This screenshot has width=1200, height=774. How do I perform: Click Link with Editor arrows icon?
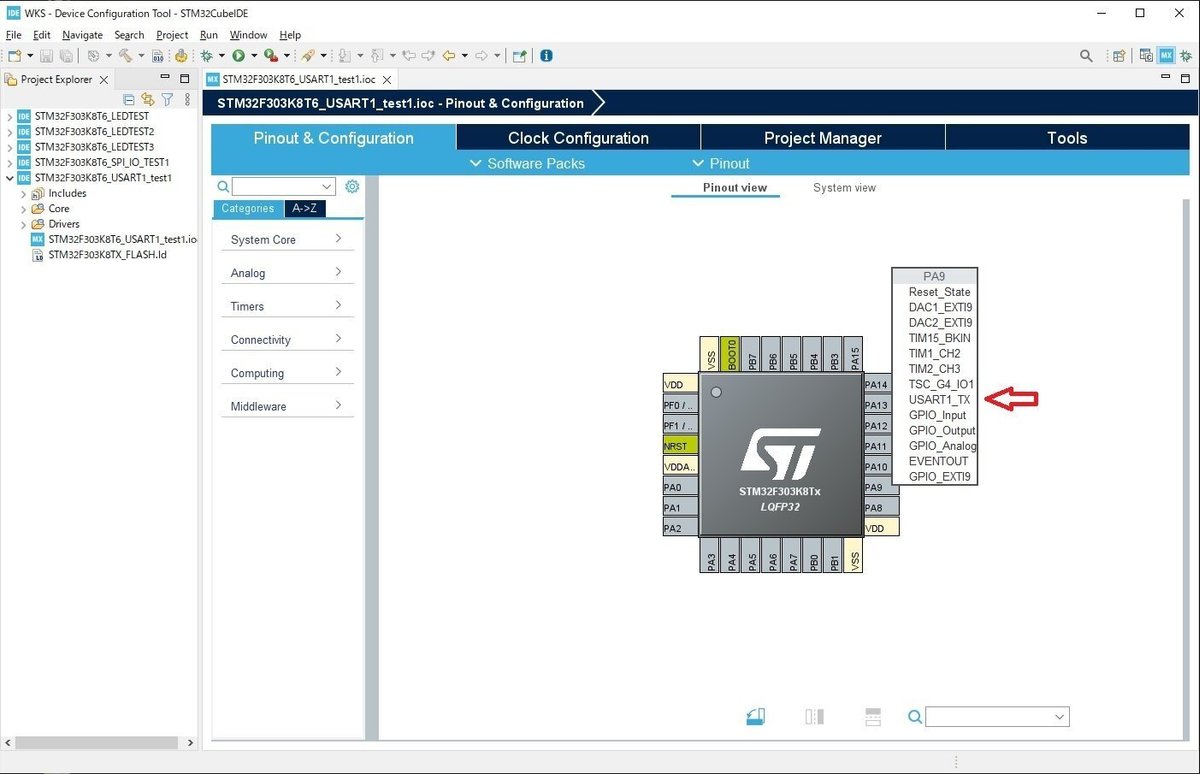pyautogui.click(x=148, y=99)
